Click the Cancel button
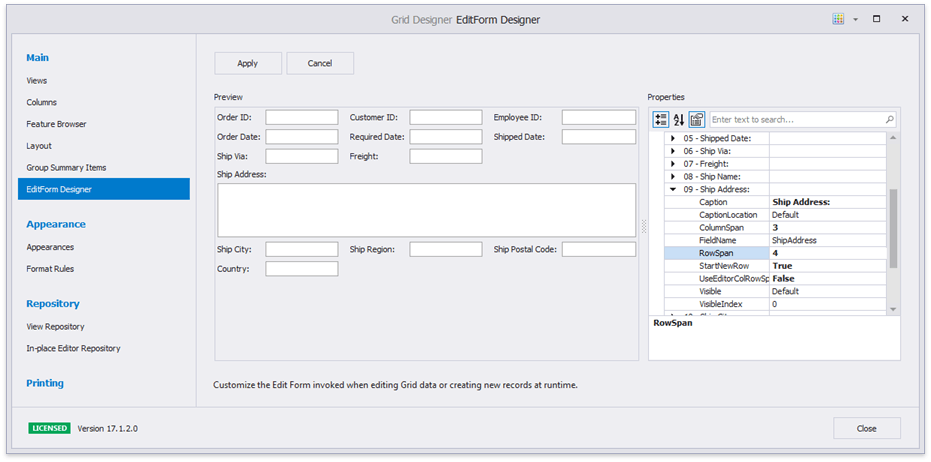The height and width of the screenshot is (462, 931). pos(320,64)
